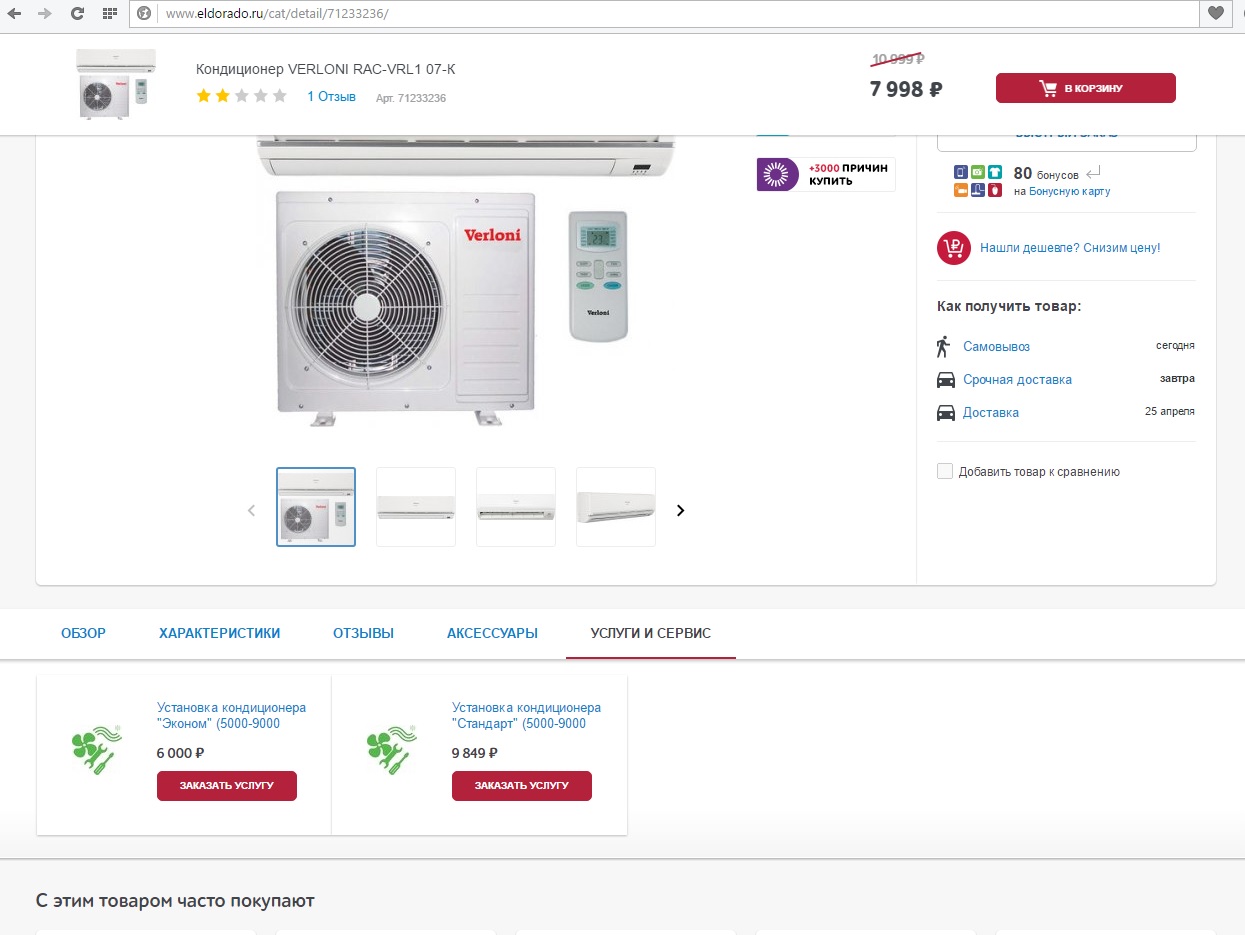1245x935 pixels.
Task: Click the car icon beside Срочная доставка
Action: coord(945,380)
